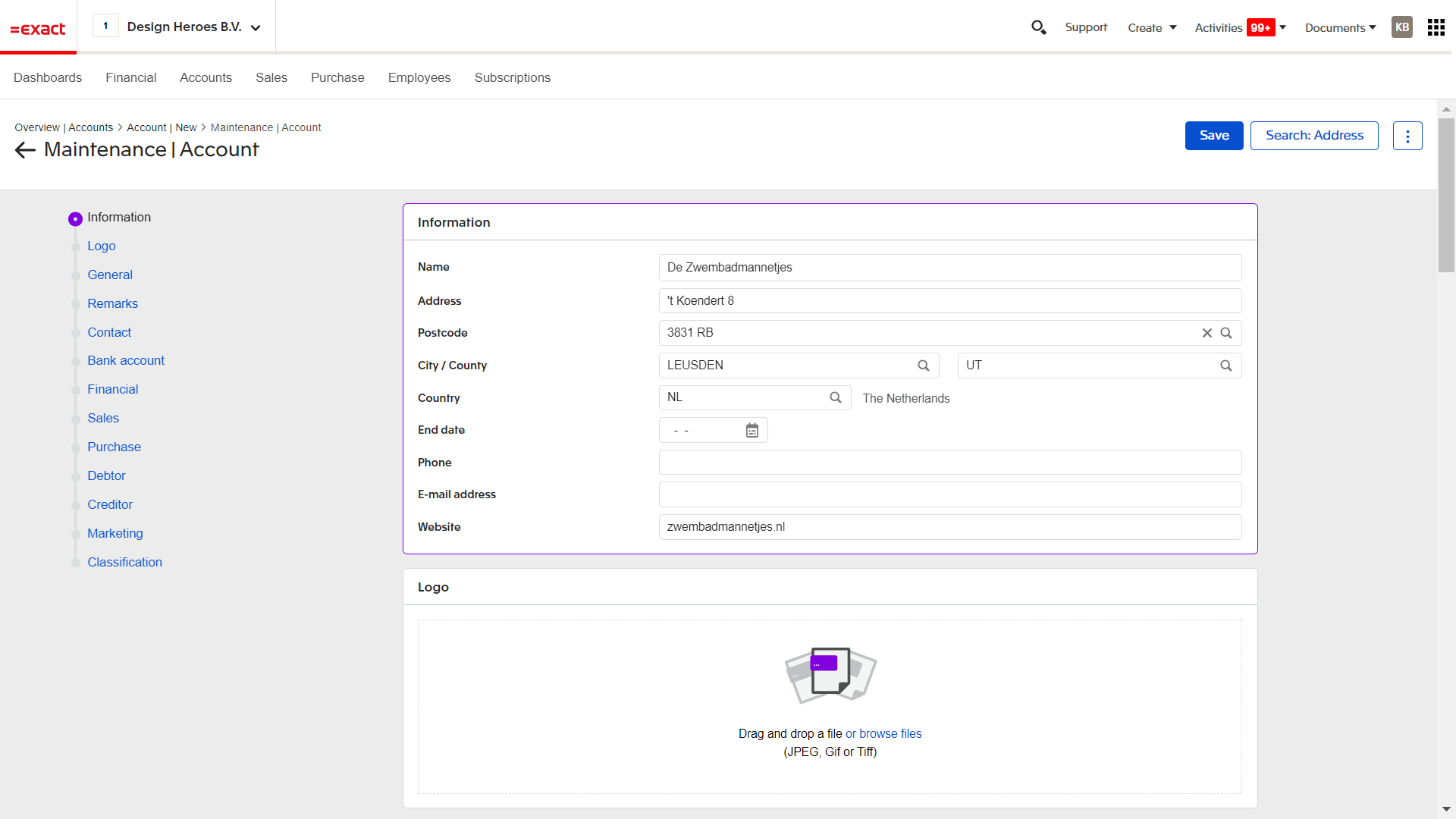Click the County UT lookup icon
Viewport: 1456px width, 819px height.
[x=1226, y=366]
